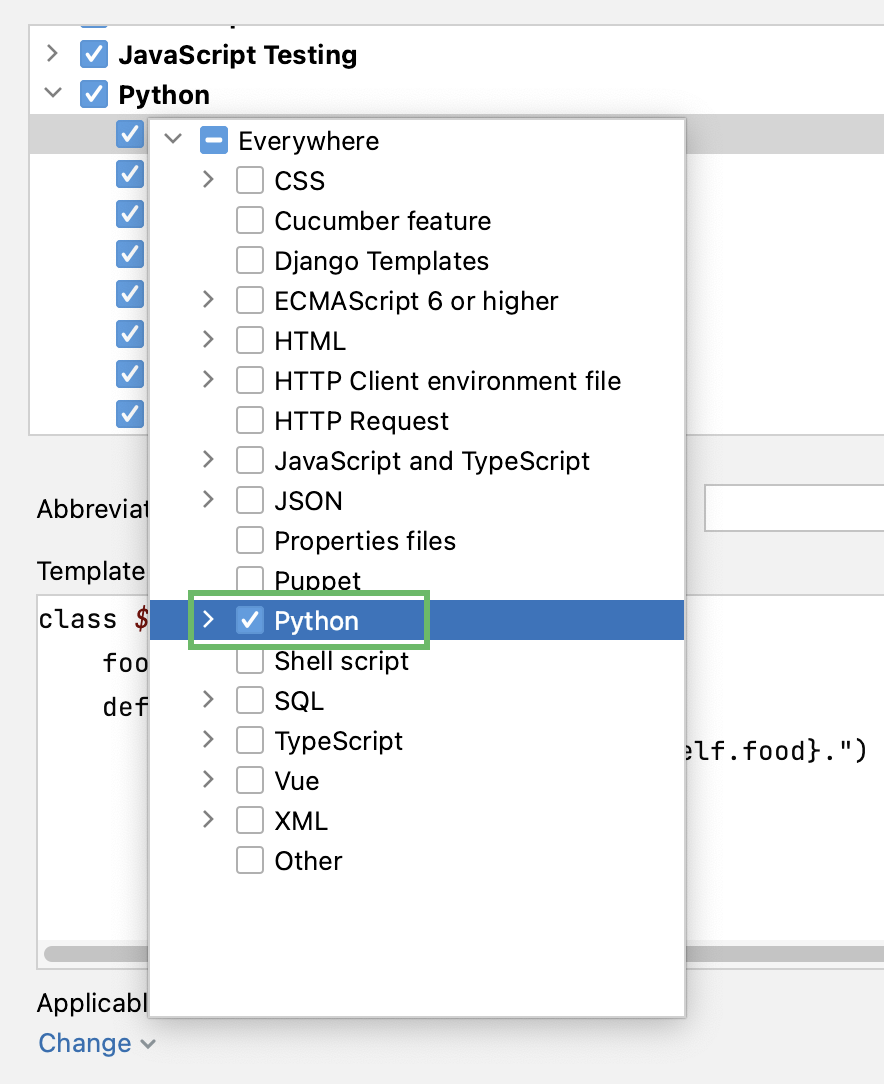Enable the Shell script checkbox
The height and width of the screenshot is (1084, 884).
point(250,660)
